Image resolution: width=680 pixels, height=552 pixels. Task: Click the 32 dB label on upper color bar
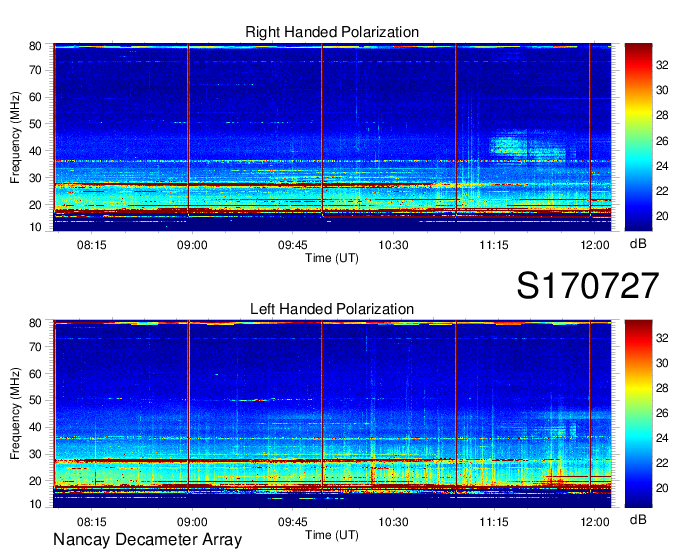[x=662, y=65]
